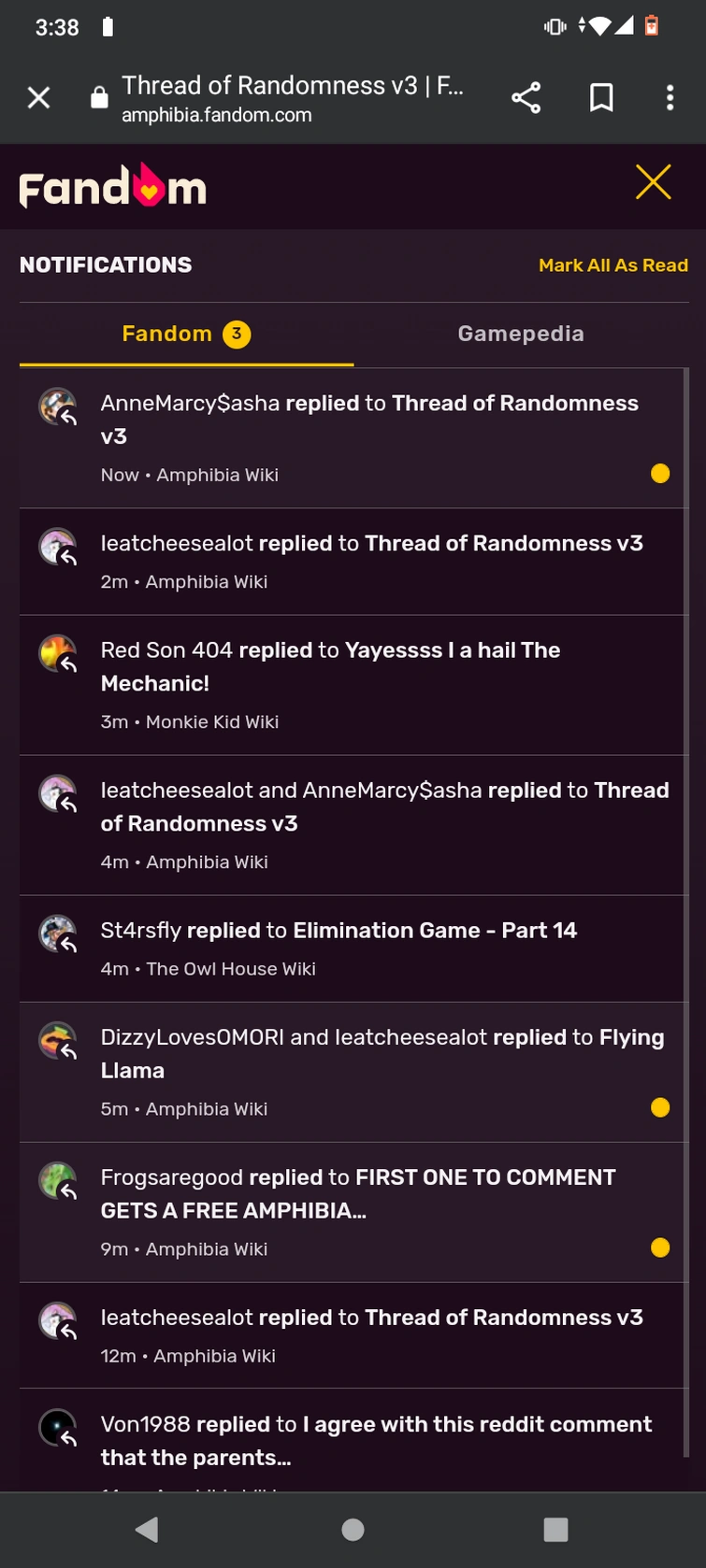Open AnneMarcy$asha's newest reply notification

coord(369,420)
